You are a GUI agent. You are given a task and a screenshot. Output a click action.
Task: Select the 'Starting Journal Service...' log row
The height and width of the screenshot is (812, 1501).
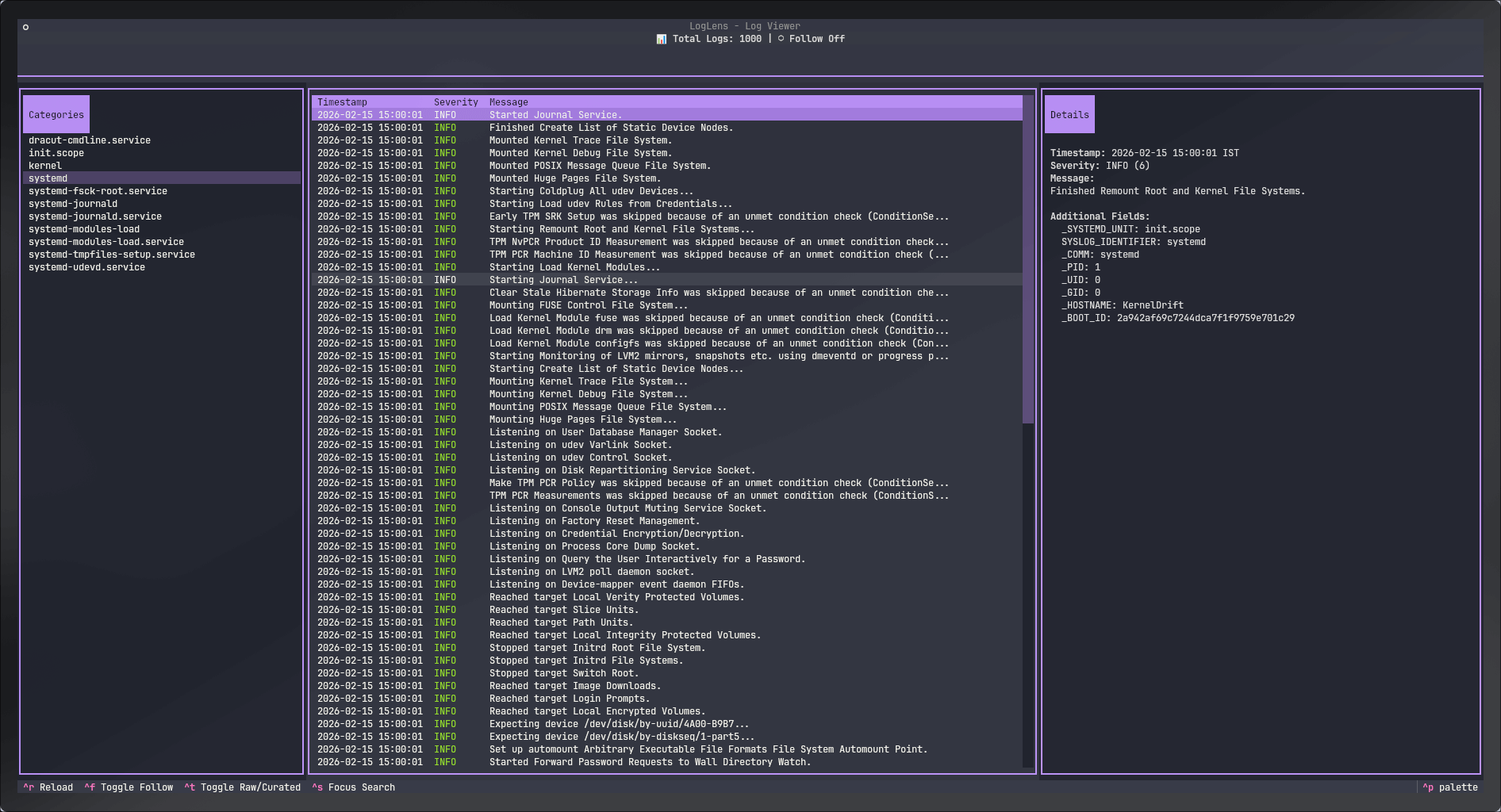coord(563,280)
